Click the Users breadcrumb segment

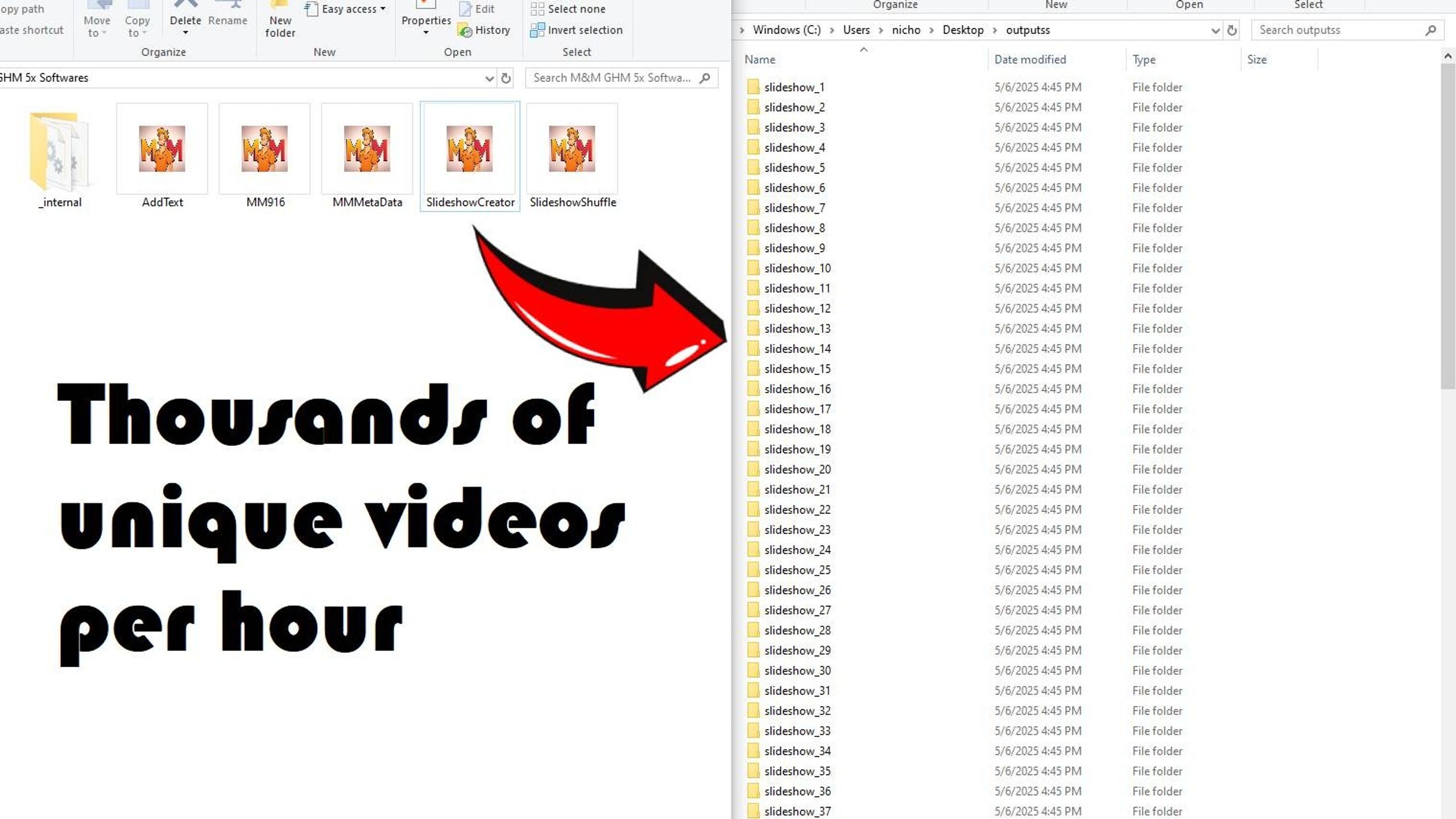pyautogui.click(x=856, y=30)
